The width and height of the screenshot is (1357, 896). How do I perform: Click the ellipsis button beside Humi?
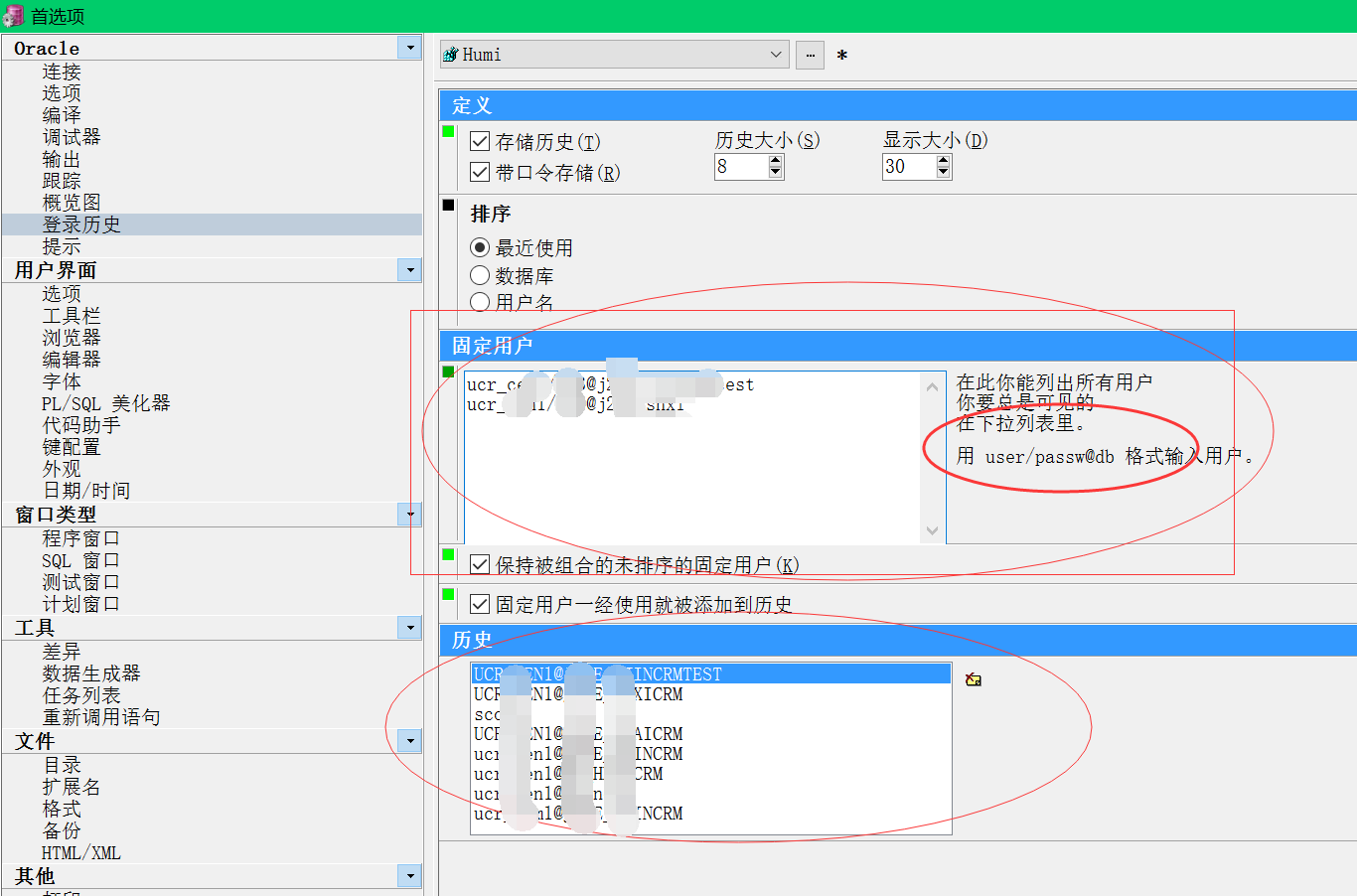point(810,55)
